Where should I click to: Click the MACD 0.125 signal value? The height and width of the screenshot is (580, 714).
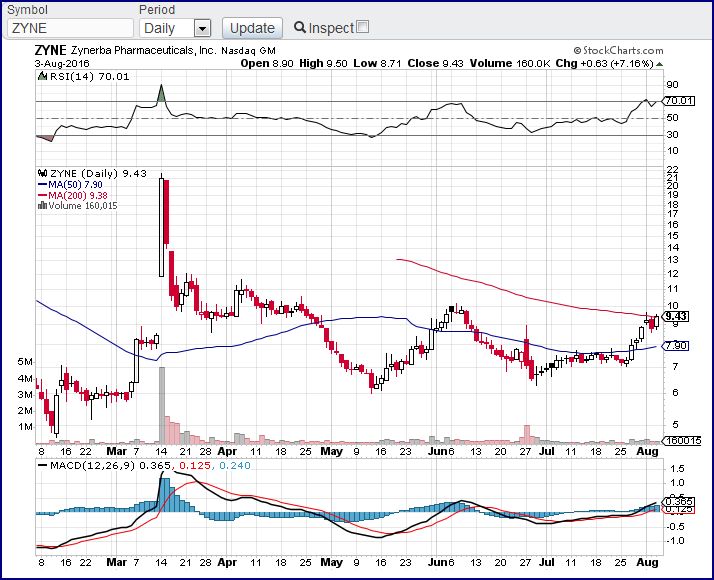(x=195, y=466)
